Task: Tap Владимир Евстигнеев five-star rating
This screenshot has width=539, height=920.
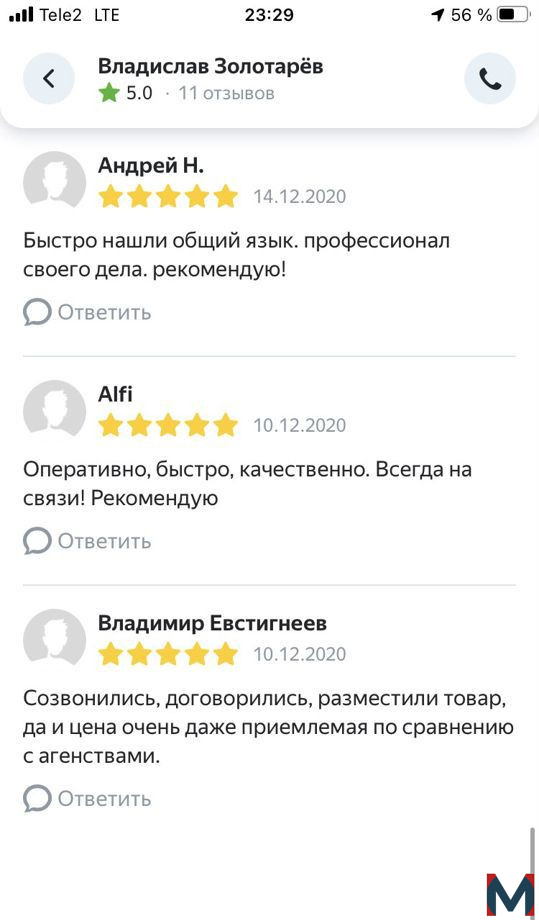Action: coord(168,654)
